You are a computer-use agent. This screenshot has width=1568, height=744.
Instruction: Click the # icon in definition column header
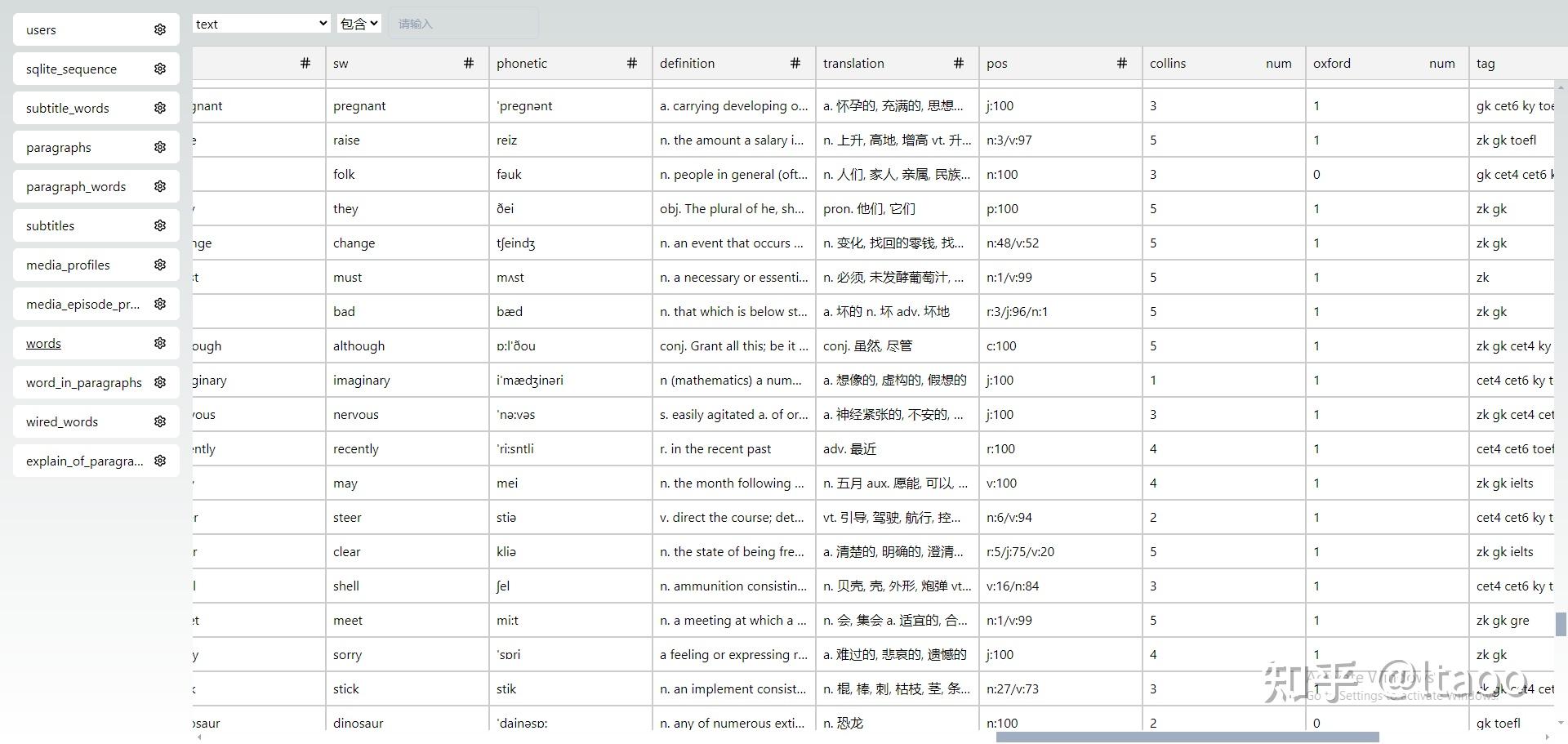tap(795, 63)
